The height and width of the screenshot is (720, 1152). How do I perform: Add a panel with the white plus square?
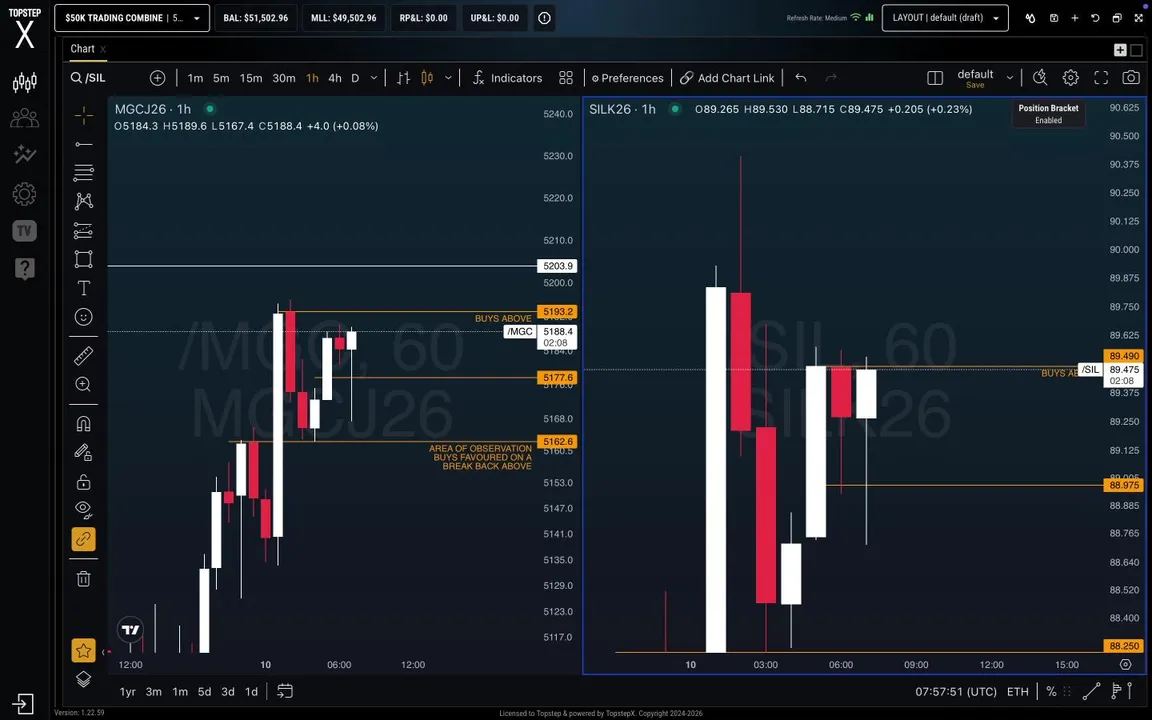click(x=1120, y=49)
